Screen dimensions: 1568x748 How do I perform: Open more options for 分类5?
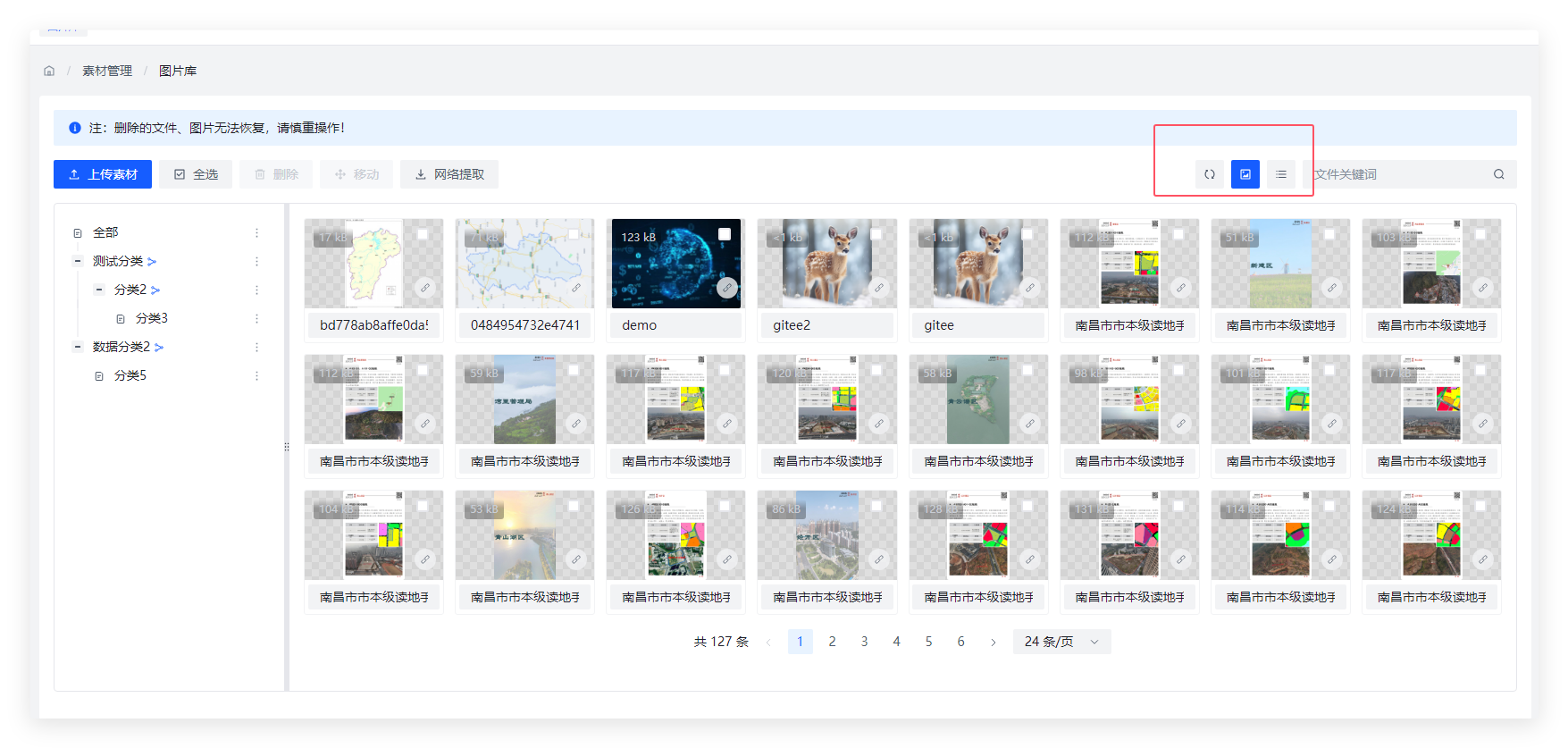(256, 375)
